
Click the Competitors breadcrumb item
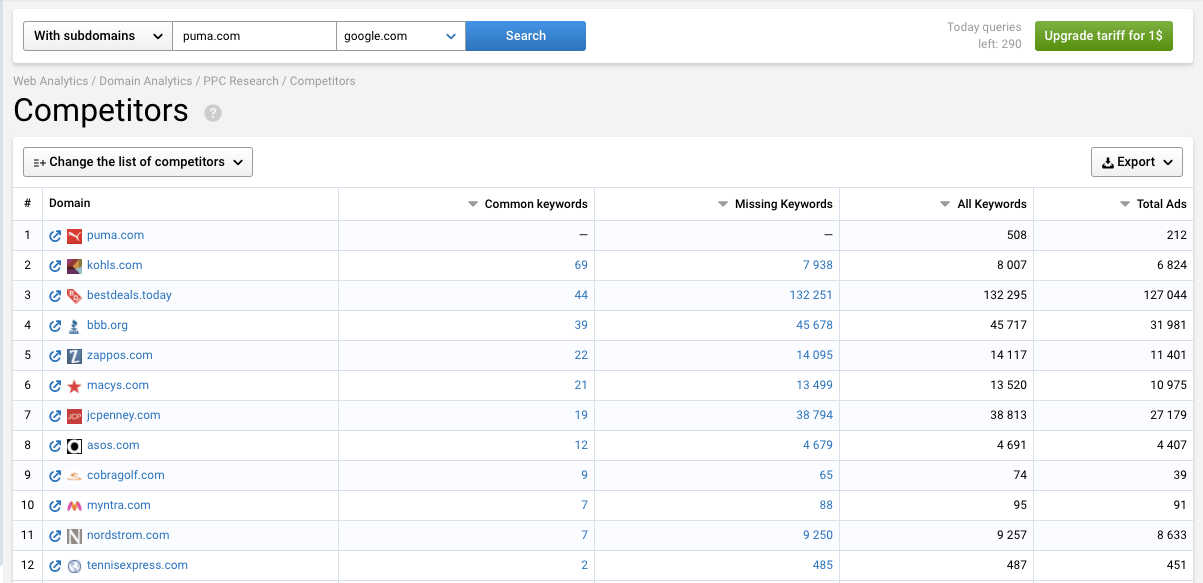point(322,81)
